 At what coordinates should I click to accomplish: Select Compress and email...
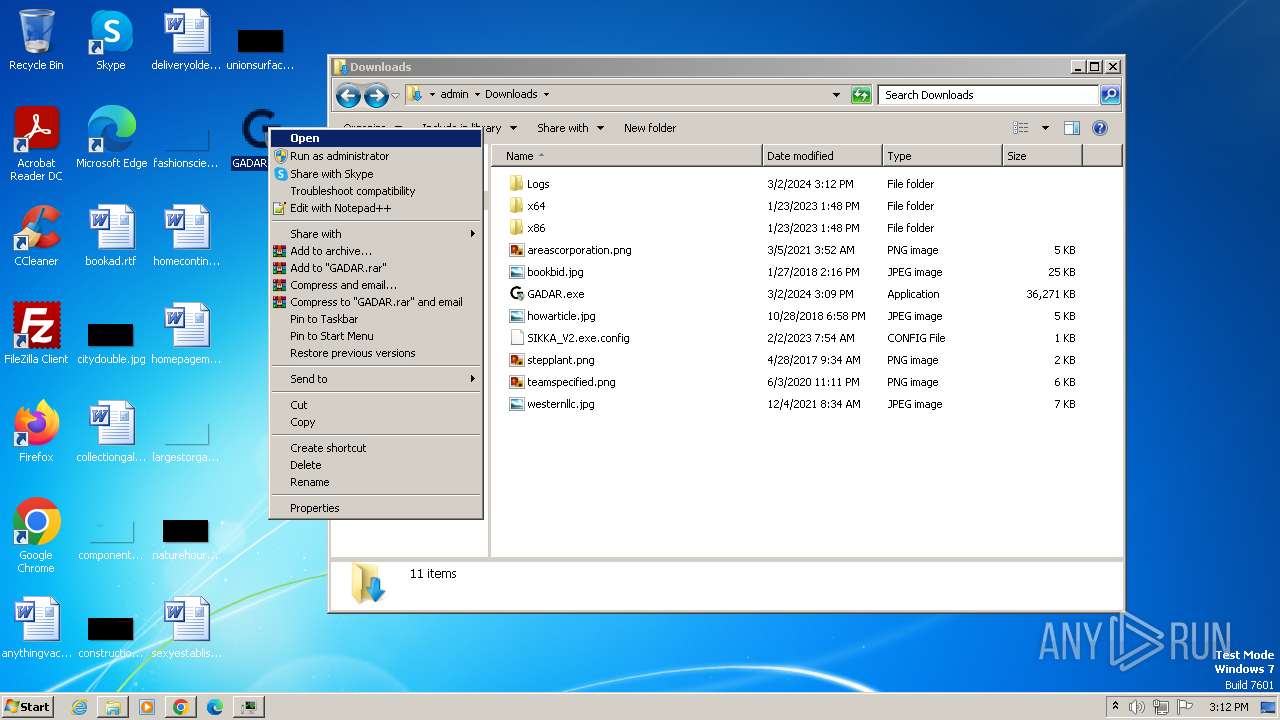[x=376, y=285]
